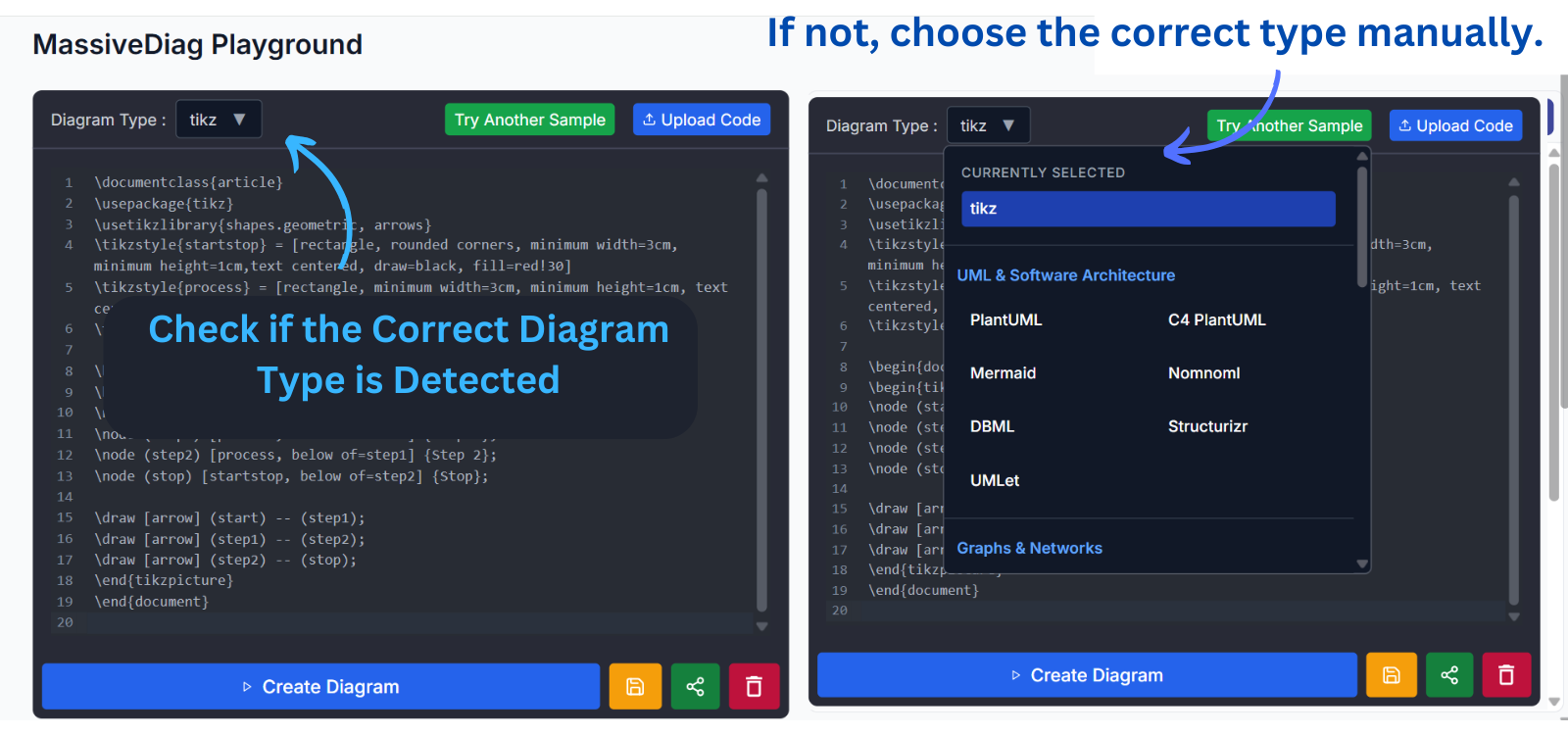
Task: Click Upload Code in left panel
Action: pyautogui.click(x=702, y=120)
